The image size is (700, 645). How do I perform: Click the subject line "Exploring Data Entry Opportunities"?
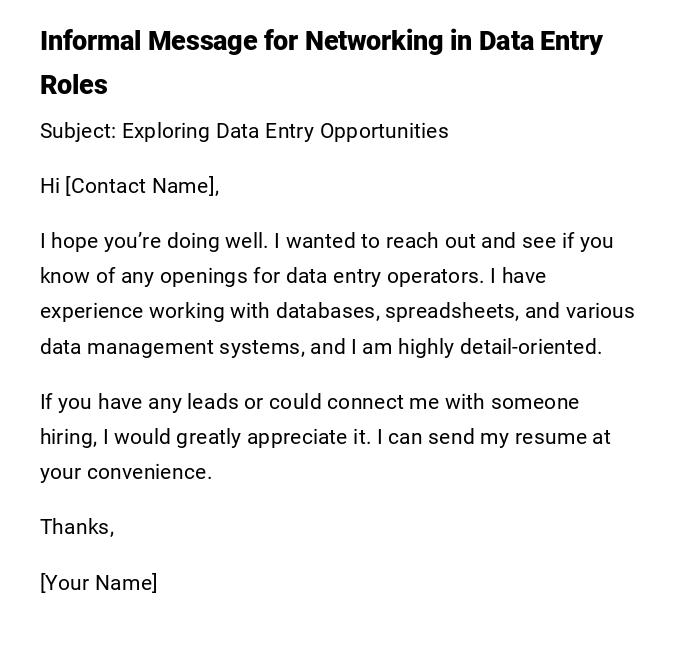pos(285,131)
